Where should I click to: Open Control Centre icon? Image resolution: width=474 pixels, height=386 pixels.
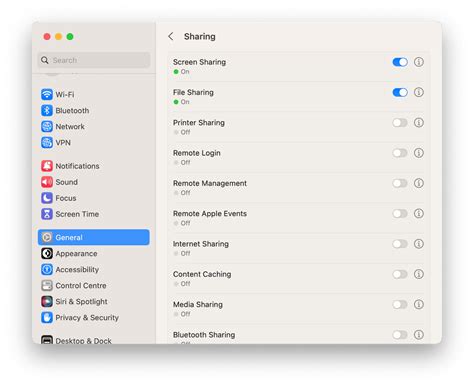click(x=47, y=285)
